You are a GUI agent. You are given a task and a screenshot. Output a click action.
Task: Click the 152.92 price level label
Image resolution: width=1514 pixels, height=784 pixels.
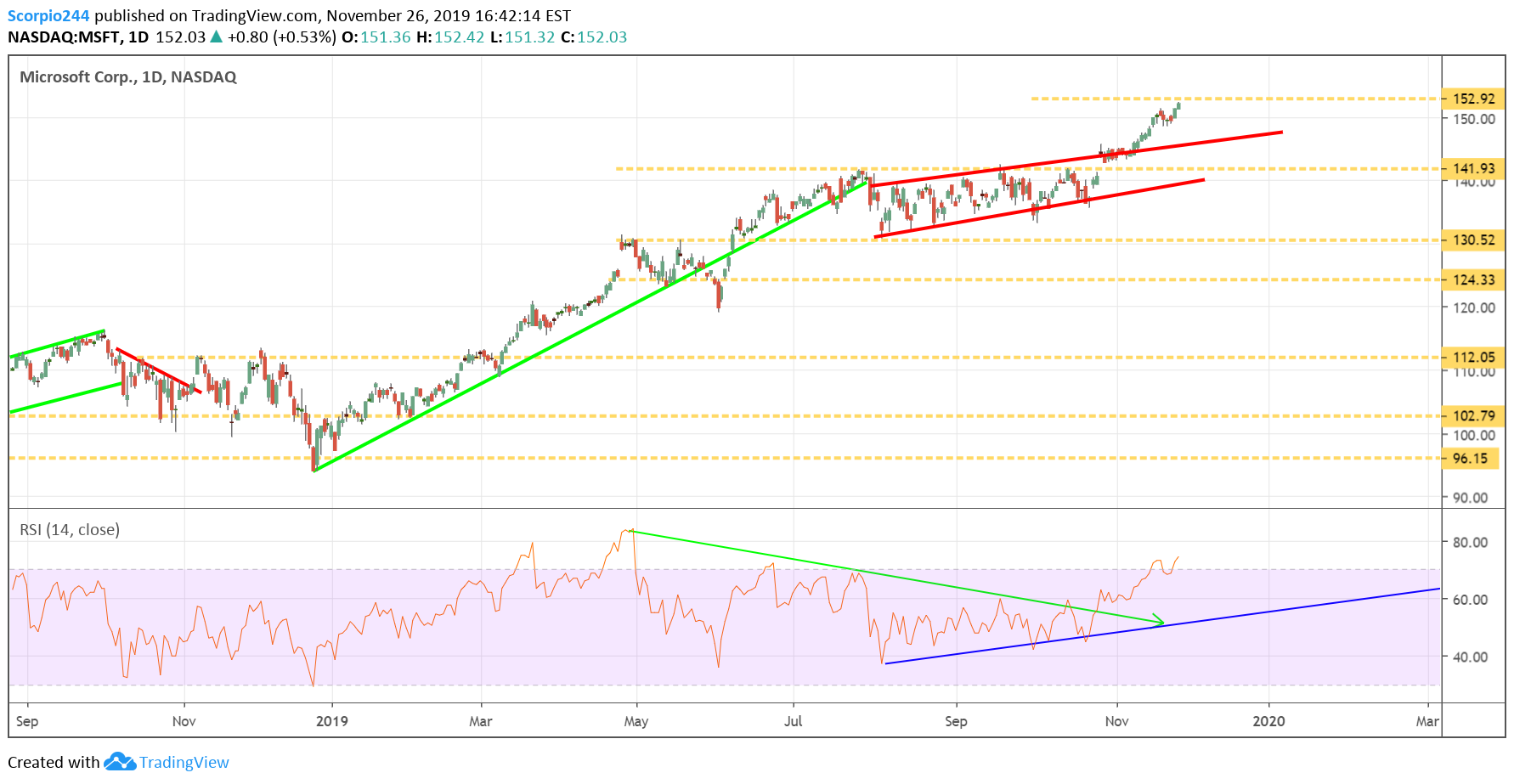(x=1473, y=99)
